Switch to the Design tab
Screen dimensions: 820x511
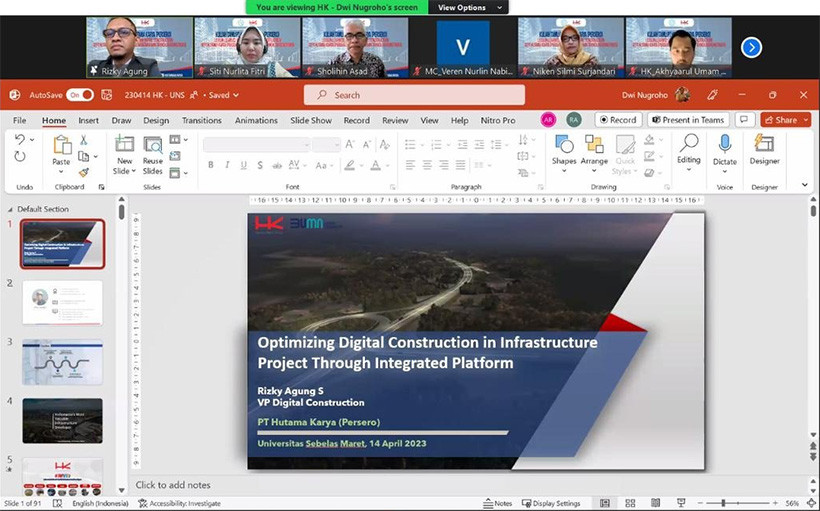tap(156, 120)
